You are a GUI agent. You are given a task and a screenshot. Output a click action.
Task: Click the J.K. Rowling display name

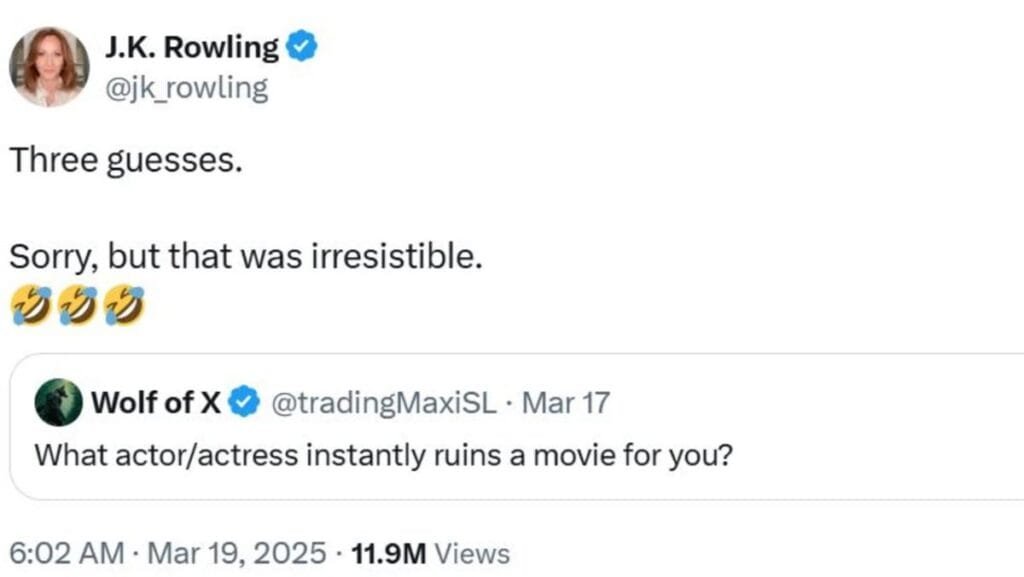click(x=192, y=47)
